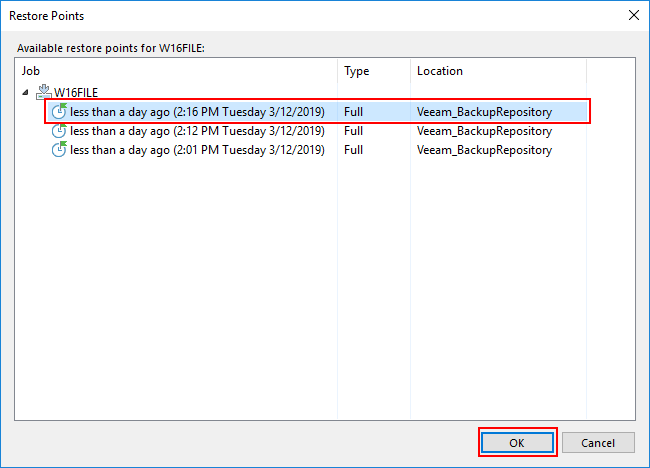Click Full type of 2:01 PM row
The height and width of the screenshot is (468, 650).
(x=354, y=150)
